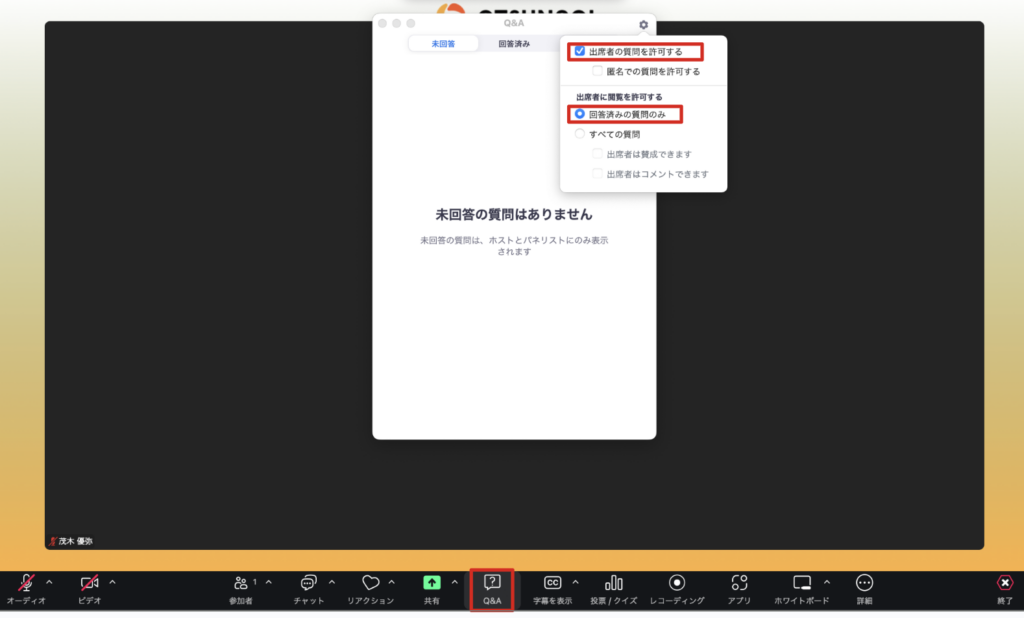1024x618 pixels.
Task: Expand video options arrow beside ビデオ
Action: tap(112, 582)
